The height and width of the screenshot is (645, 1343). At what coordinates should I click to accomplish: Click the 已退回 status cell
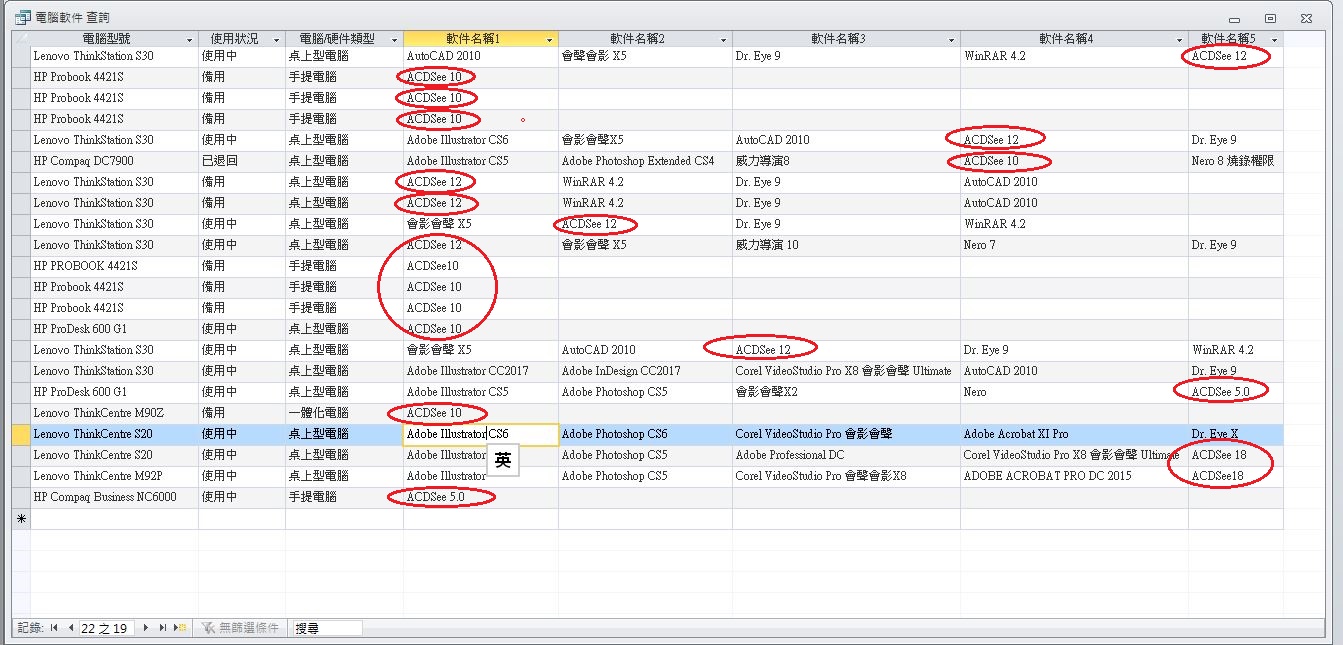242,161
